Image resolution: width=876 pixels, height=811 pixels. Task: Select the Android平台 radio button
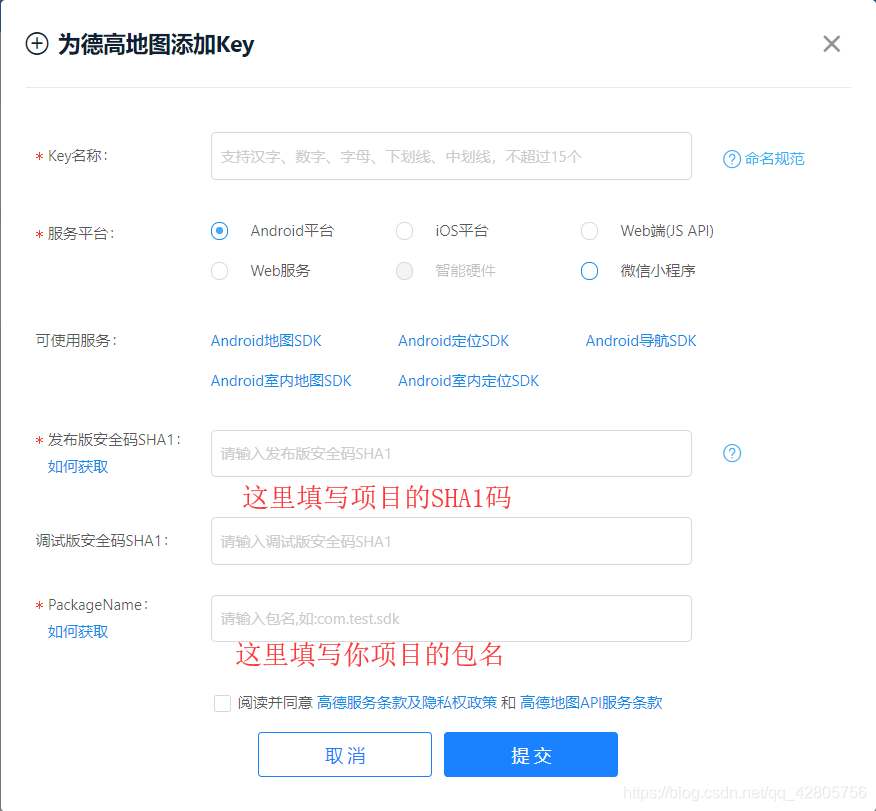click(220, 231)
